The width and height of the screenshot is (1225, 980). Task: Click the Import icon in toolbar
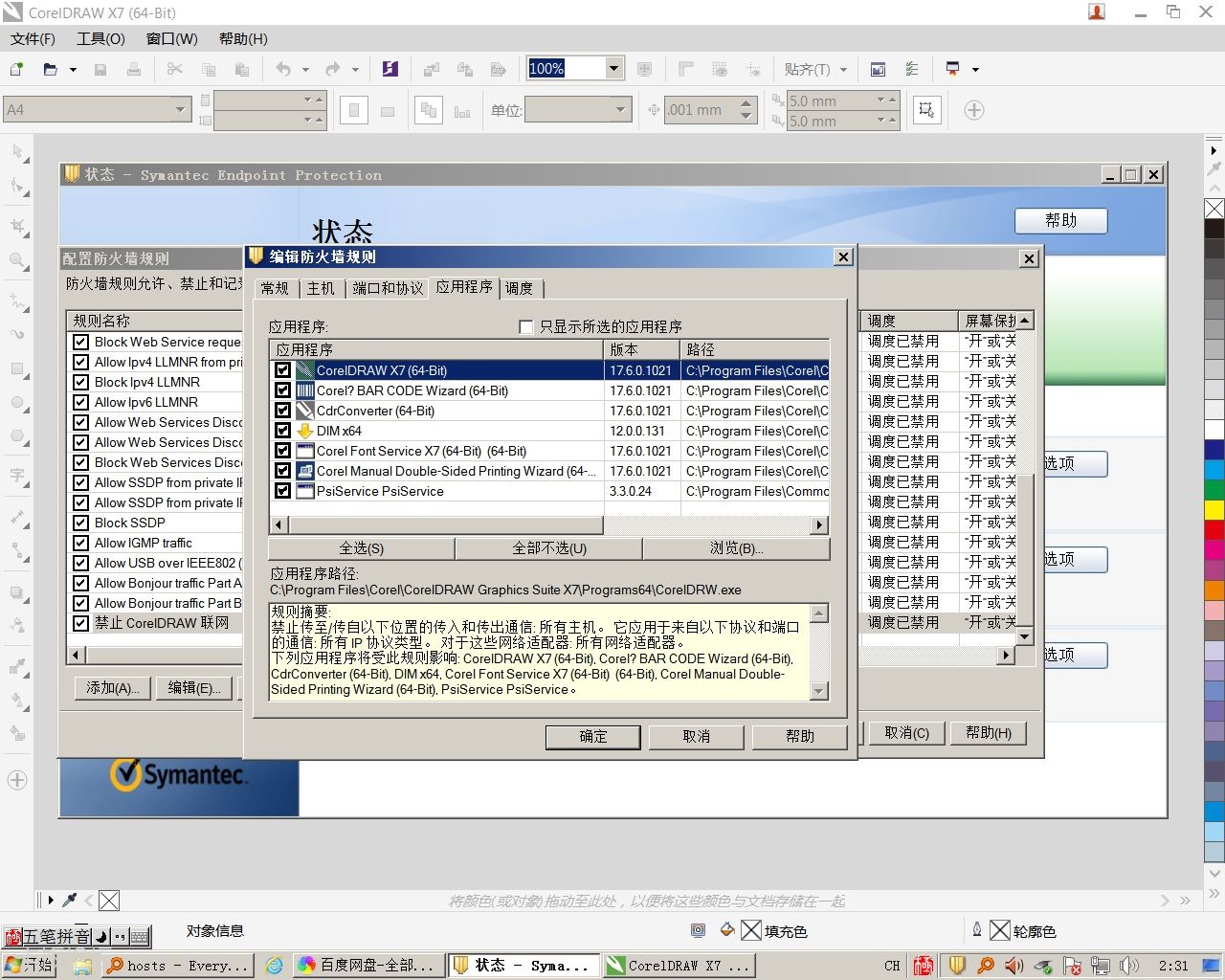432,69
